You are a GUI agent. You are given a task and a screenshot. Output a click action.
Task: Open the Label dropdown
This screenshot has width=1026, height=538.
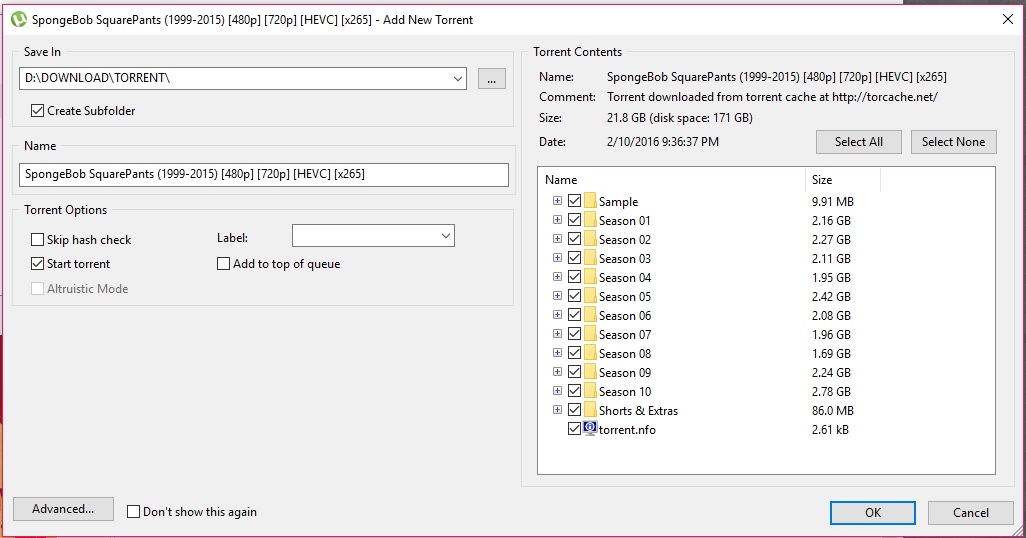pos(446,236)
